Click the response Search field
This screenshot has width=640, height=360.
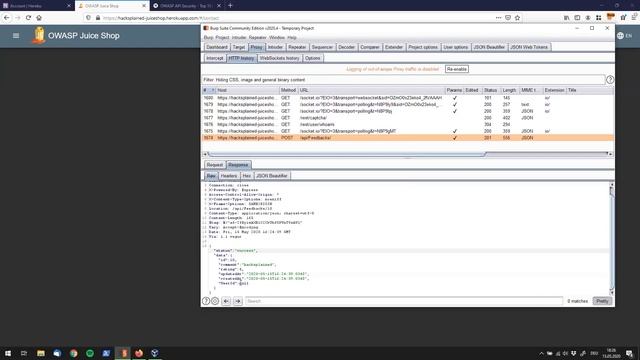[x=404, y=301]
